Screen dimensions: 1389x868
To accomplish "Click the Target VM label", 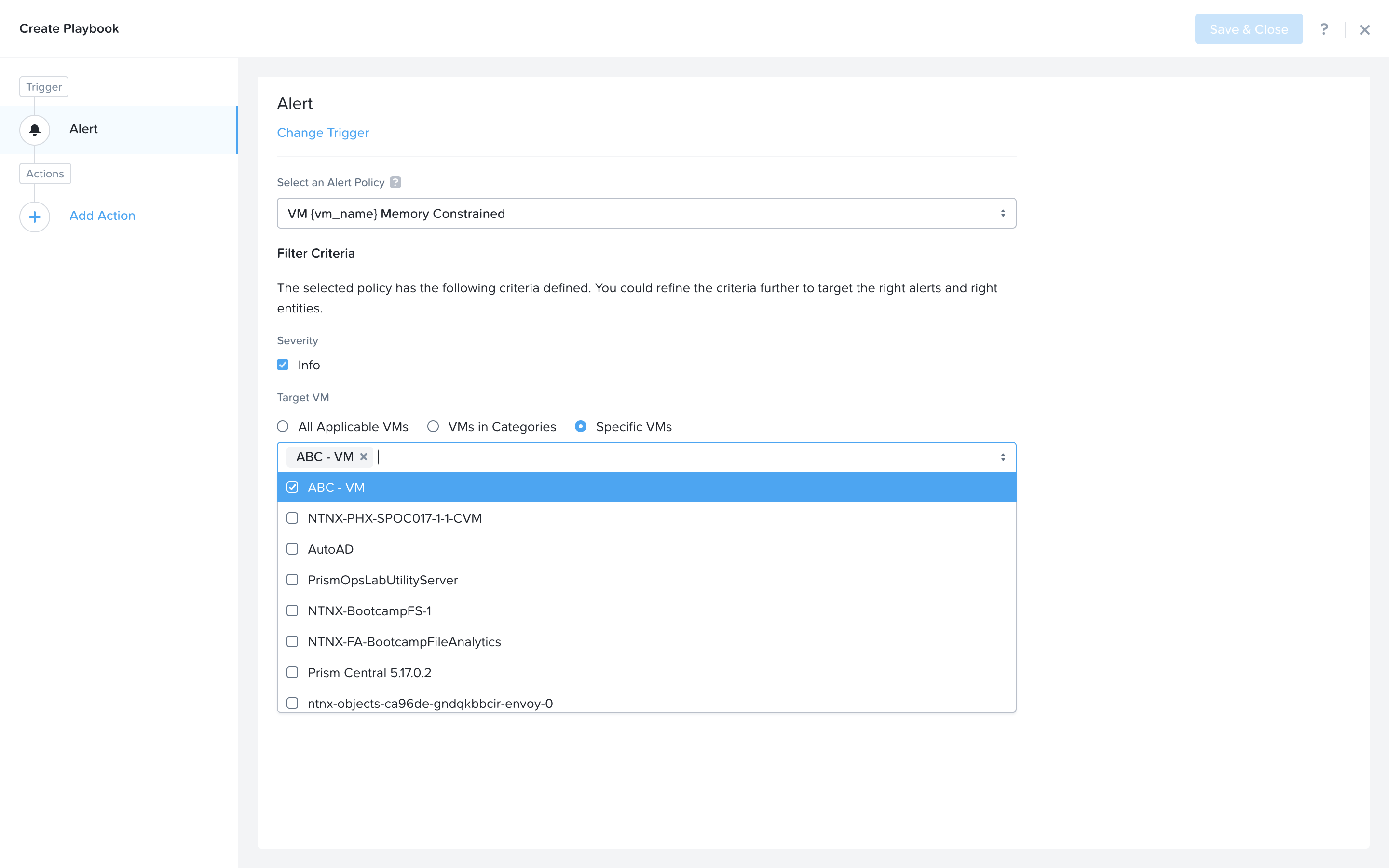I will [x=302, y=397].
